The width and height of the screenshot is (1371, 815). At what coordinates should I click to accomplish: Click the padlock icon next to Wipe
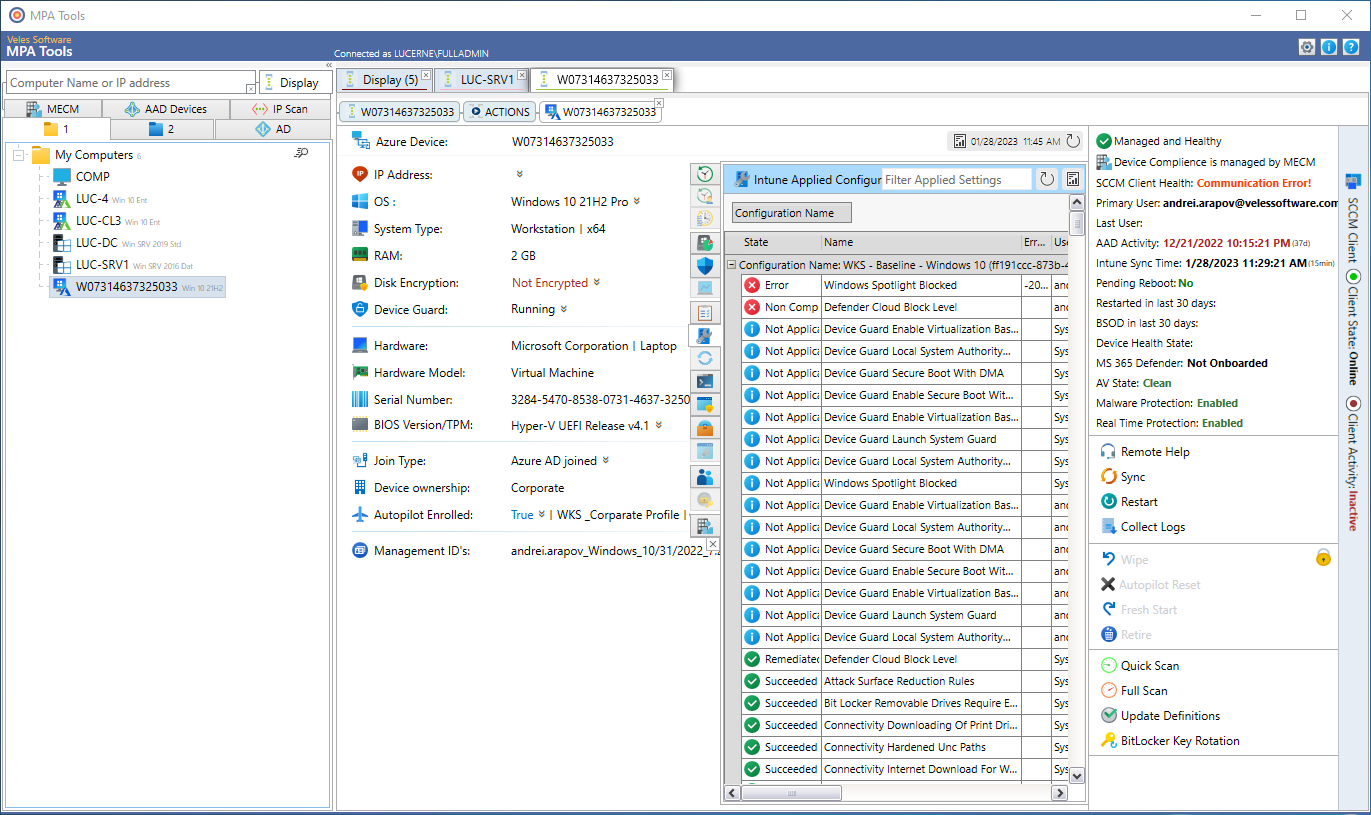(x=1324, y=557)
